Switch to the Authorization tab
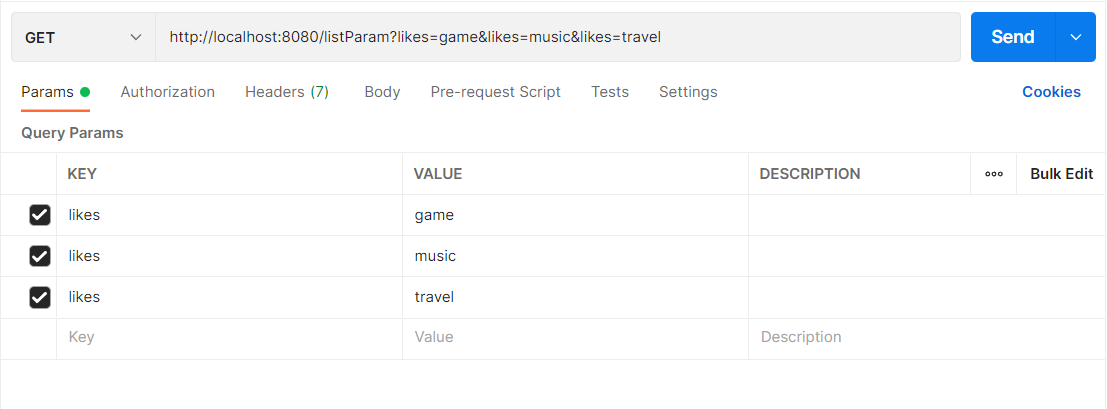1107x409 pixels. [167, 92]
